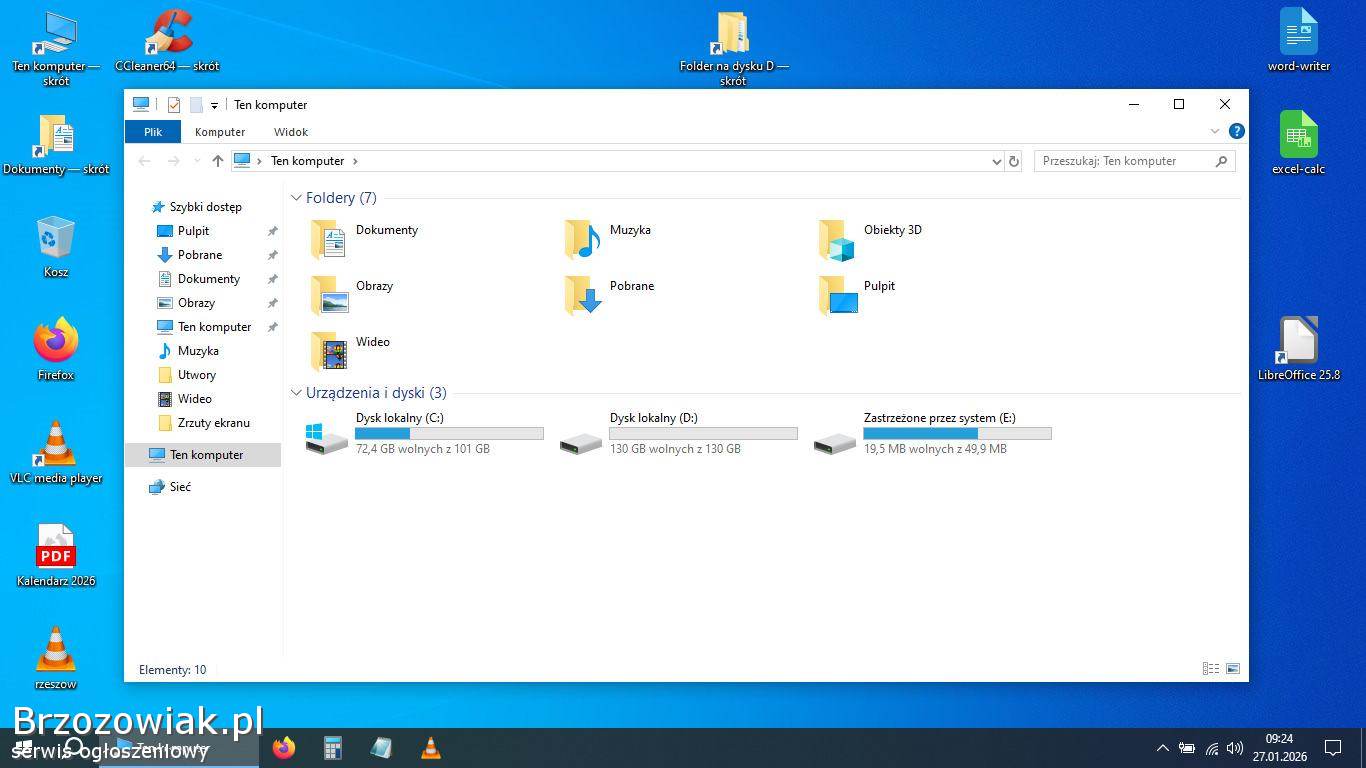Open Firefox from the taskbar
This screenshot has height=768, width=1366.
point(284,748)
